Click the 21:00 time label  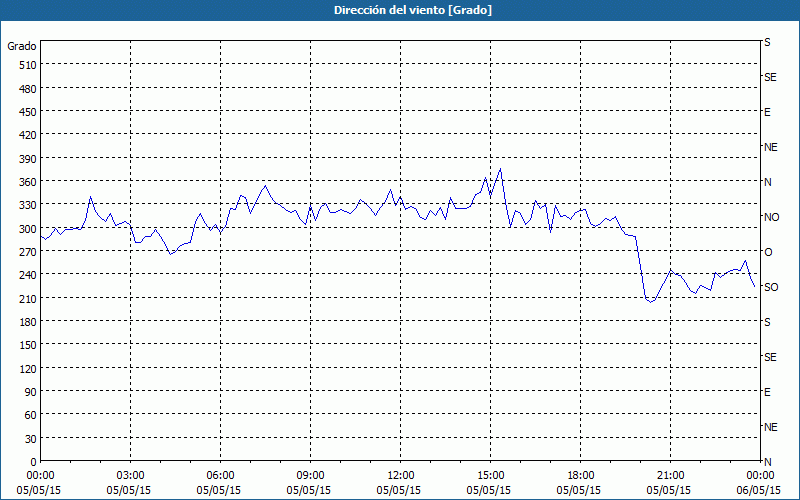670,476
